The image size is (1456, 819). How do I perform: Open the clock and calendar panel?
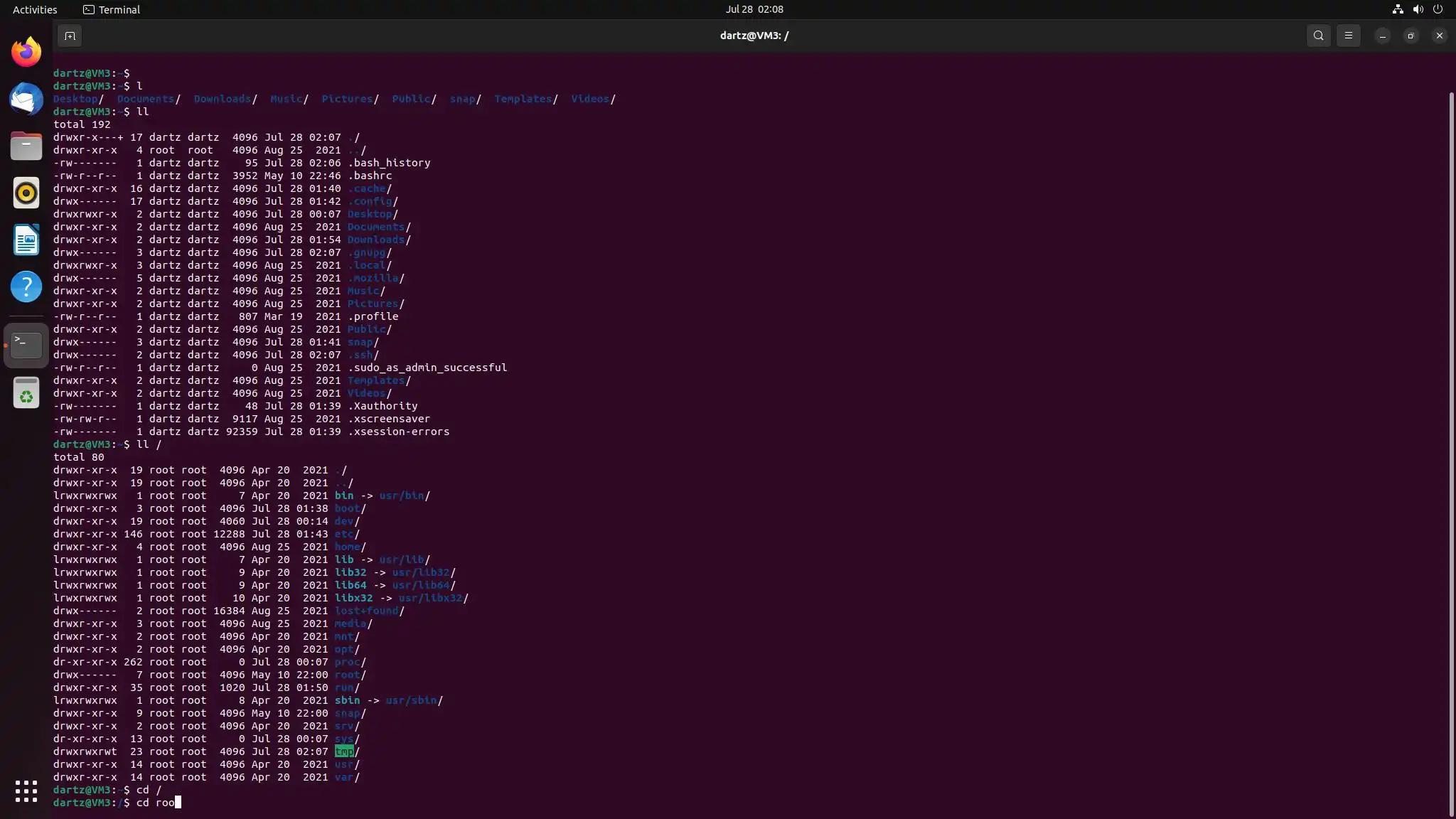(x=754, y=9)
